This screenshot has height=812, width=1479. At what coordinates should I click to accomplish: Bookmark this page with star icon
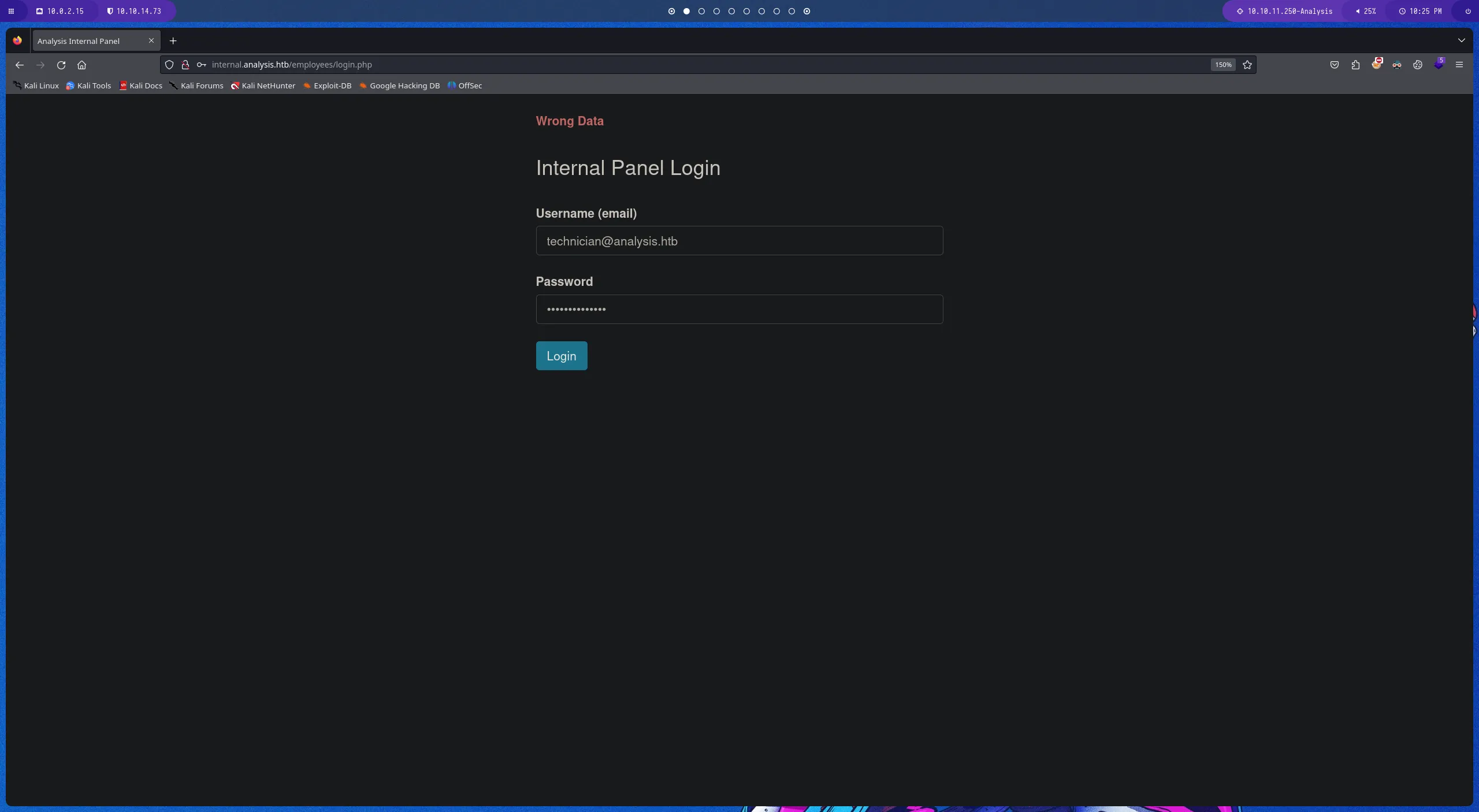coord(1247,65)
